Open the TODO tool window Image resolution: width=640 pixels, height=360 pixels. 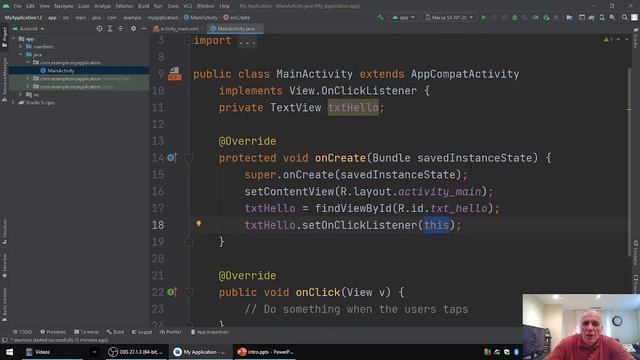[x=22, y=332]
